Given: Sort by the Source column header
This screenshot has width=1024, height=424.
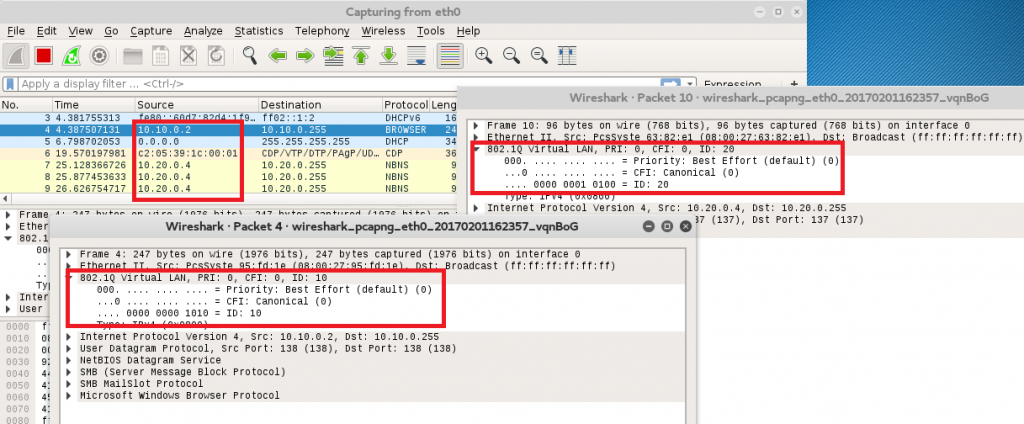Looking at the screenshot, I should (x=197, y=105).
